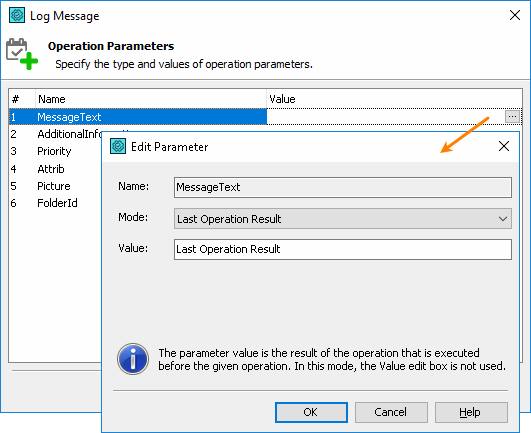Close the Edit Parameter dialog
Viewport: 531px width, 433px height.
pyautogui.click(x=504, y=146)
